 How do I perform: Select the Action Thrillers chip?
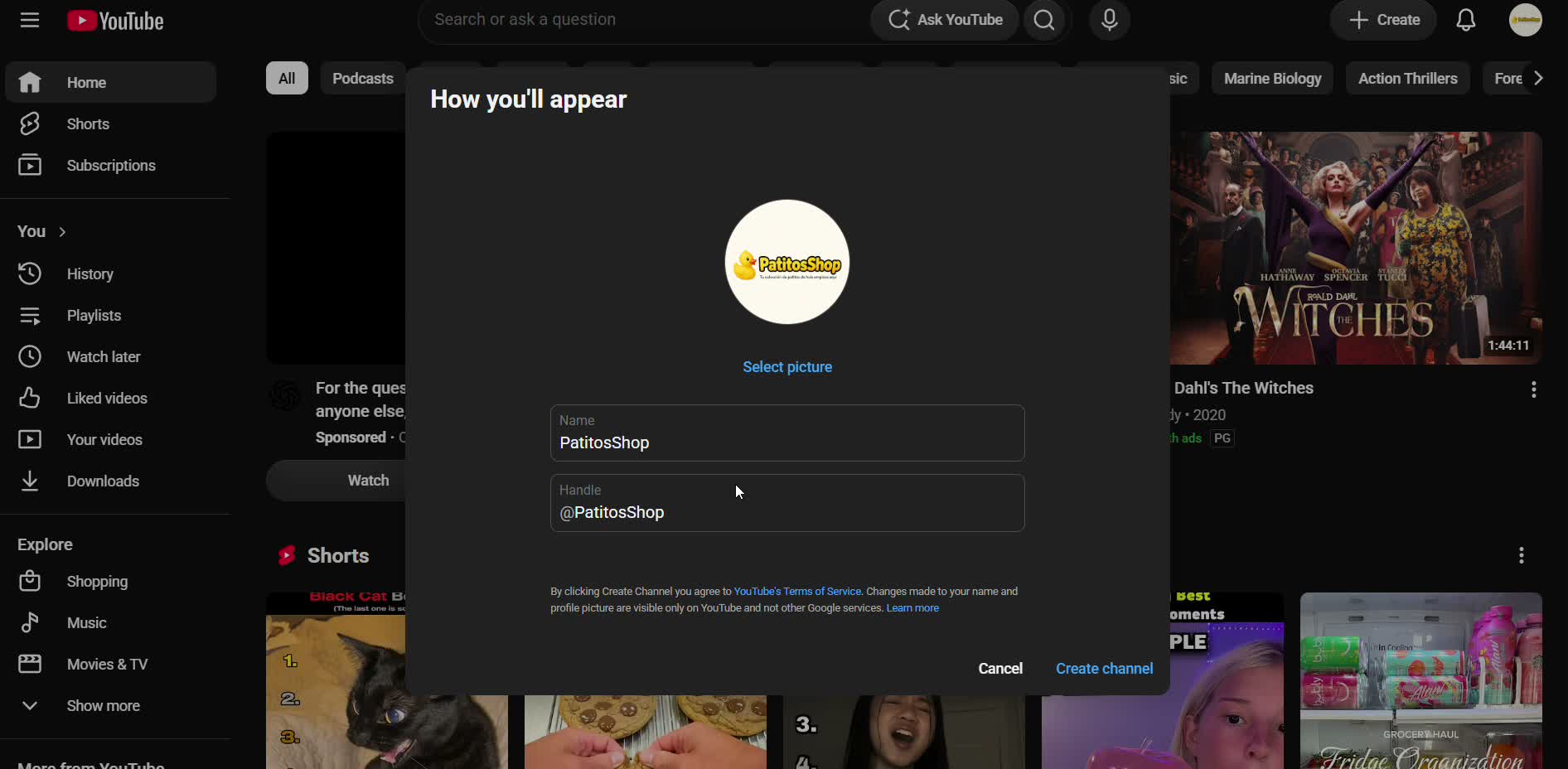point(1407,78)
